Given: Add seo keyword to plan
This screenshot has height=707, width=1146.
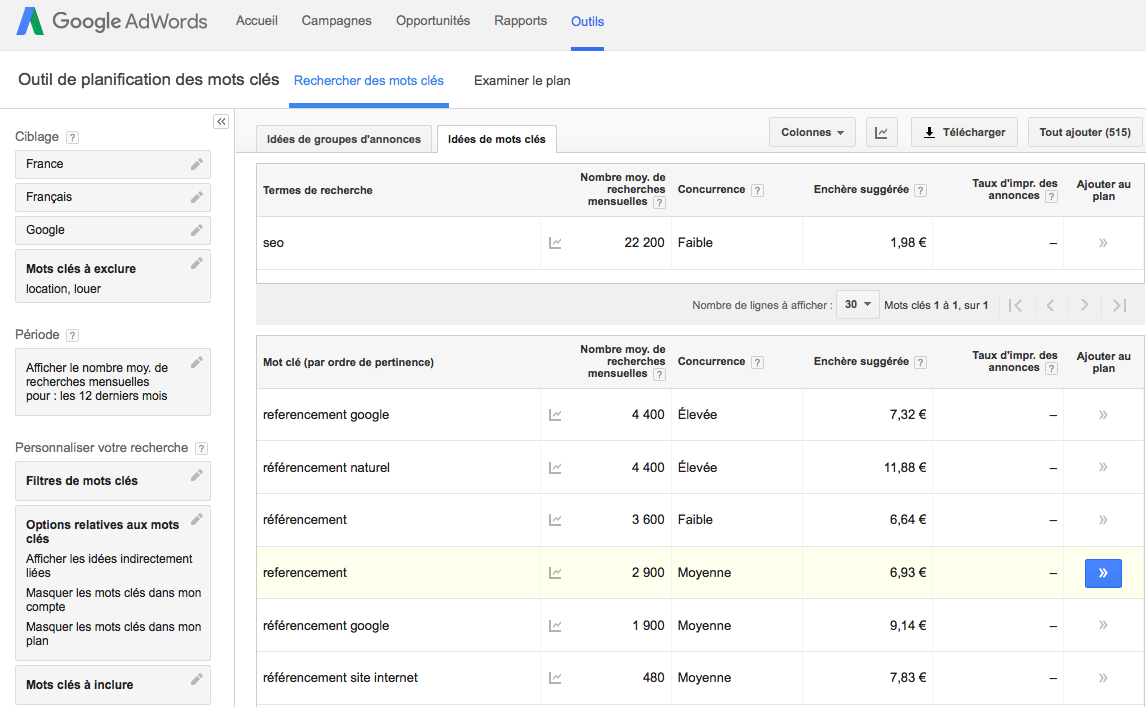Looking at the screenshot, I should click(1103, 243).
